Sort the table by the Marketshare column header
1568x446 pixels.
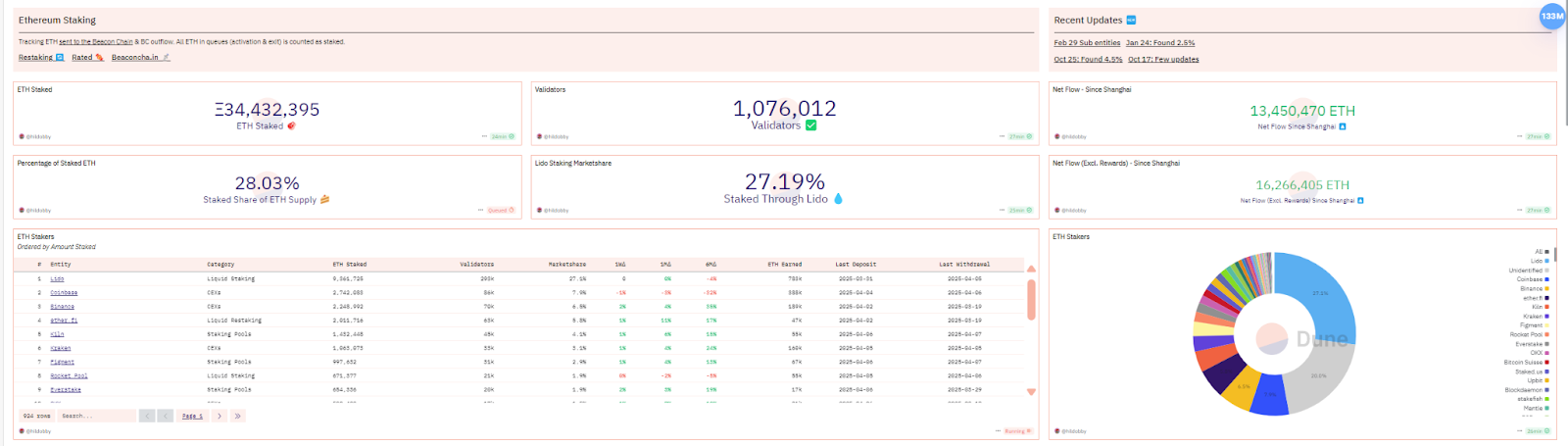(x=567, y=265)
